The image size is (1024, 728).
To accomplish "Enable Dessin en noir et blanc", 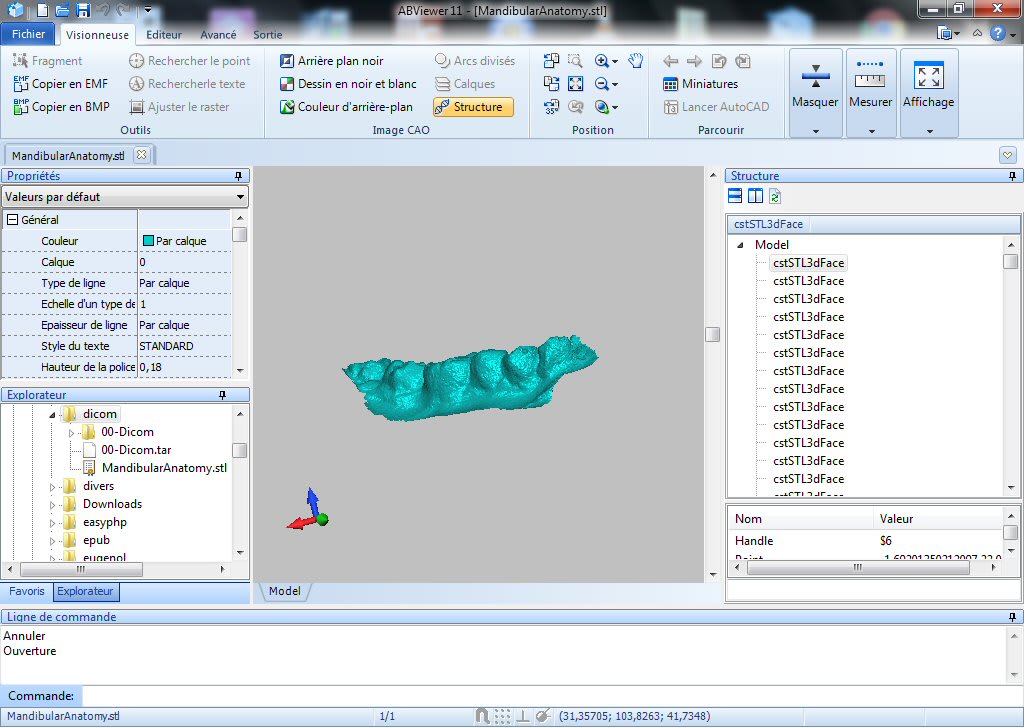I will coord(348,84).
